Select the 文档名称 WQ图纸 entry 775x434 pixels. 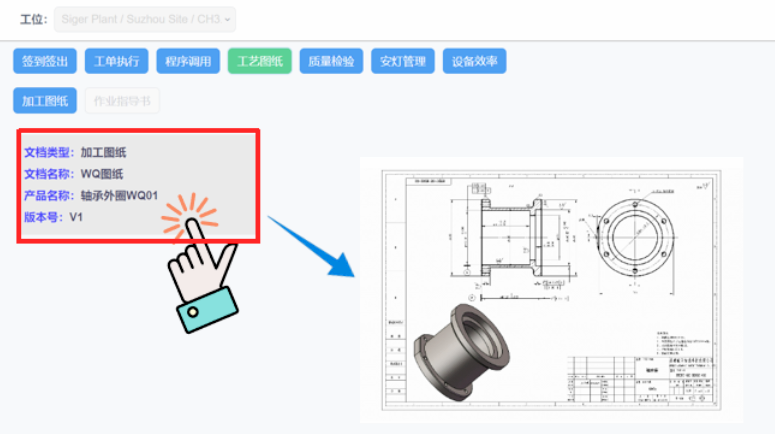pos(74,174)
